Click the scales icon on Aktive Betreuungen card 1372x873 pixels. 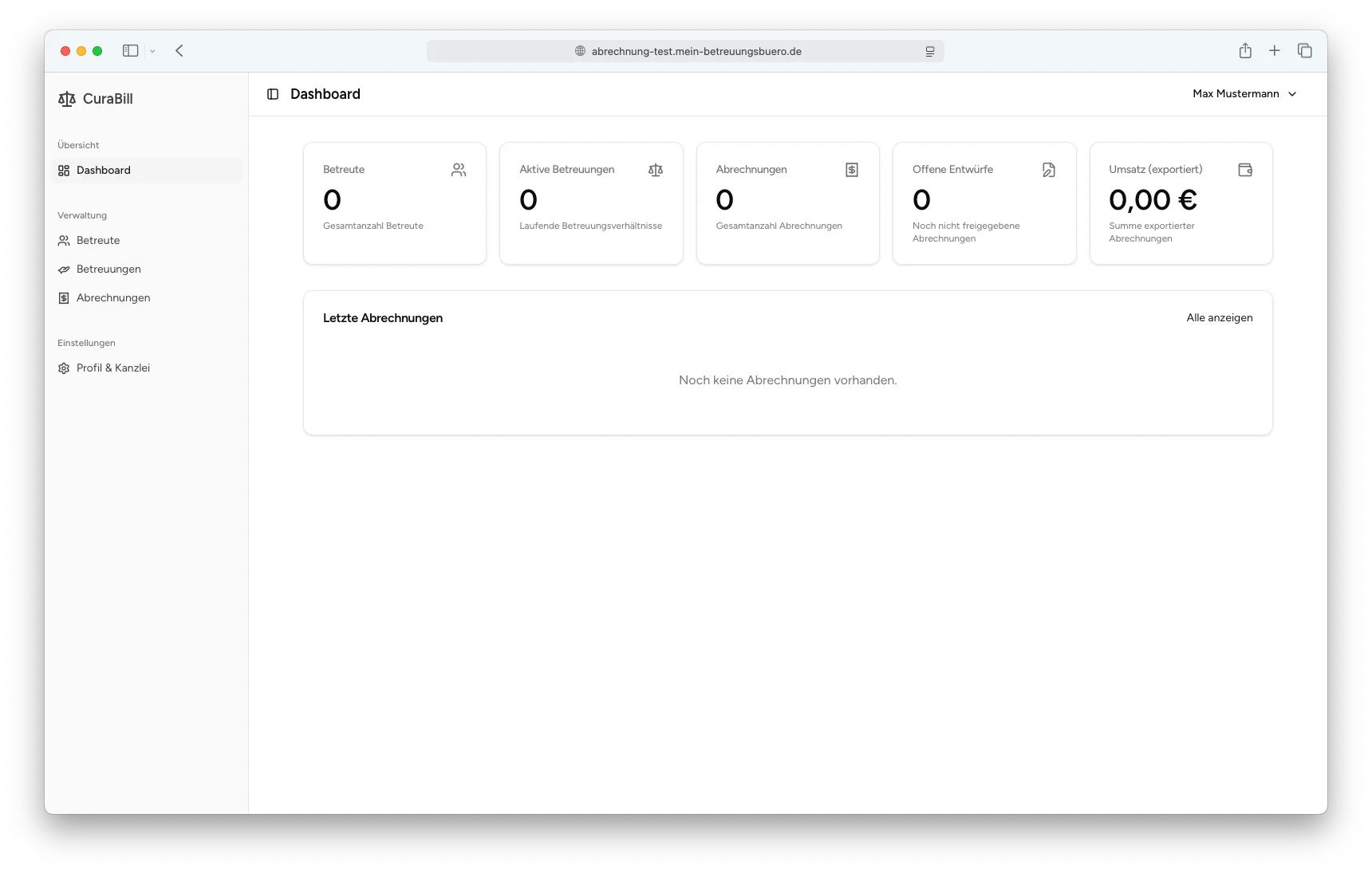[656, 170]
